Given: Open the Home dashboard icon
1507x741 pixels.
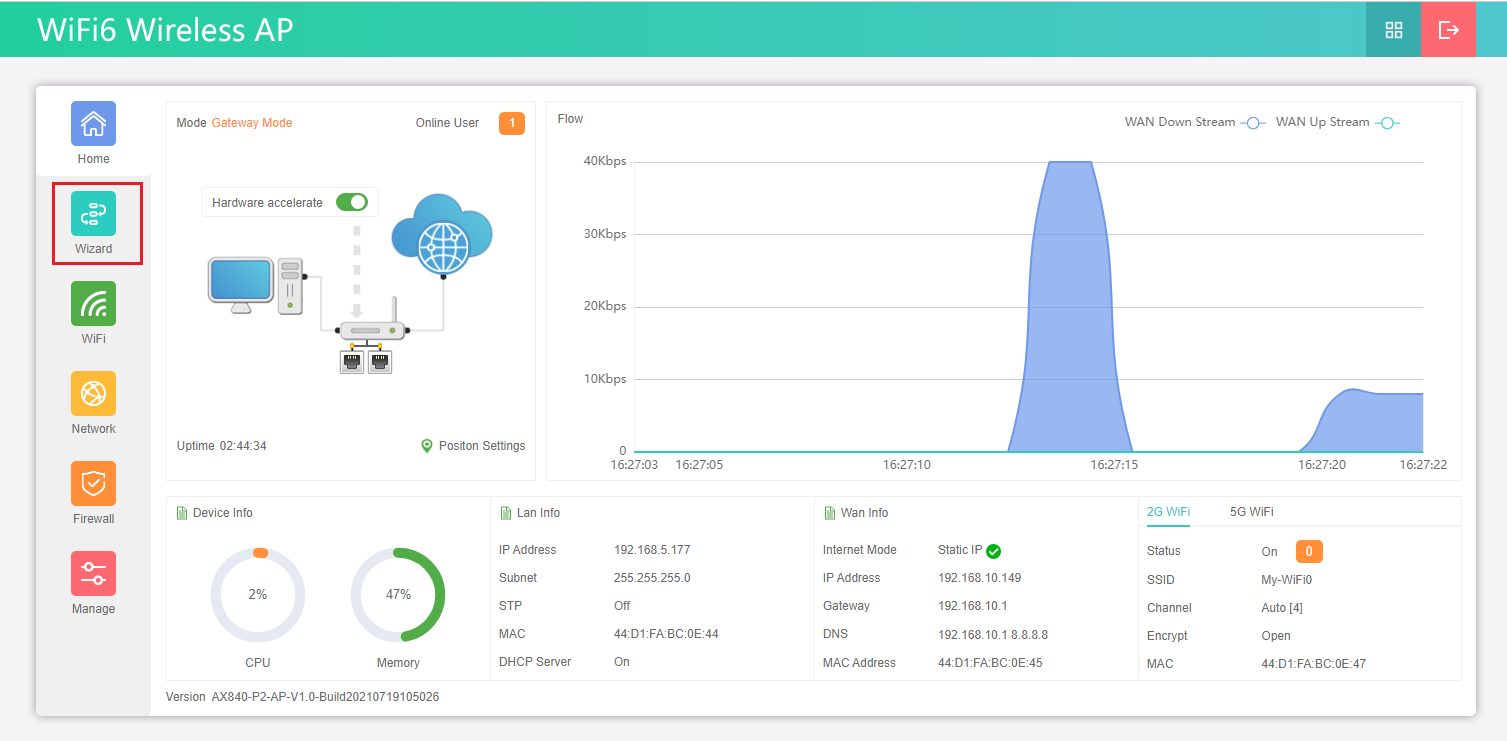Looking at the screenshot, I should pos(93,124).
